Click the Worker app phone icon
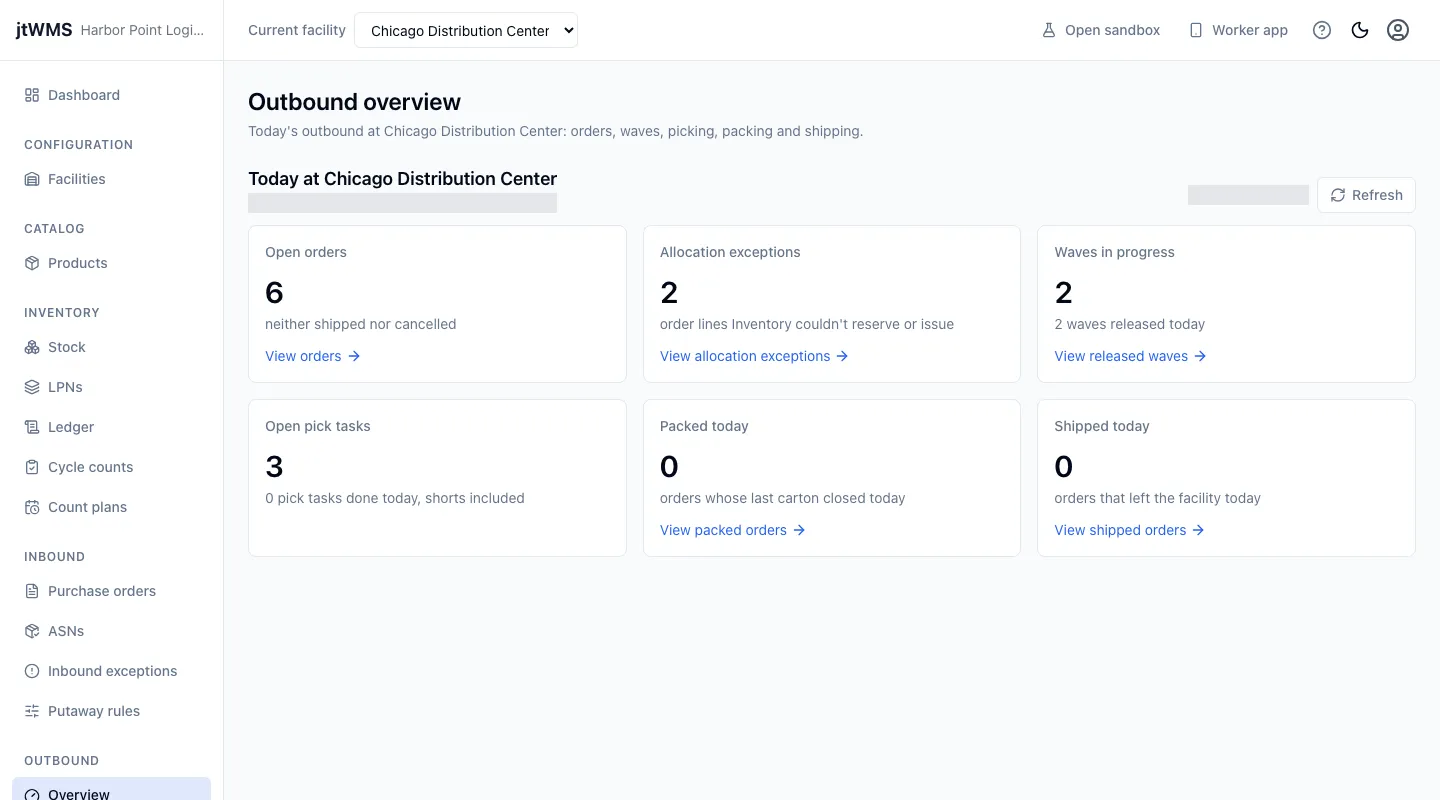Image resolution: width=1440 pixels, height=800 pixels. click(x=1196, y=30)
